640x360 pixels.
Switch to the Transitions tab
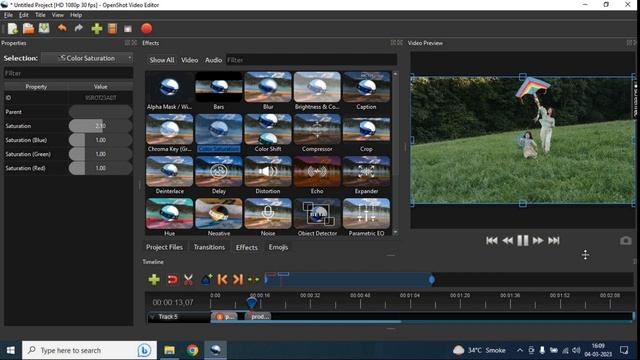(x=209, y=247)
